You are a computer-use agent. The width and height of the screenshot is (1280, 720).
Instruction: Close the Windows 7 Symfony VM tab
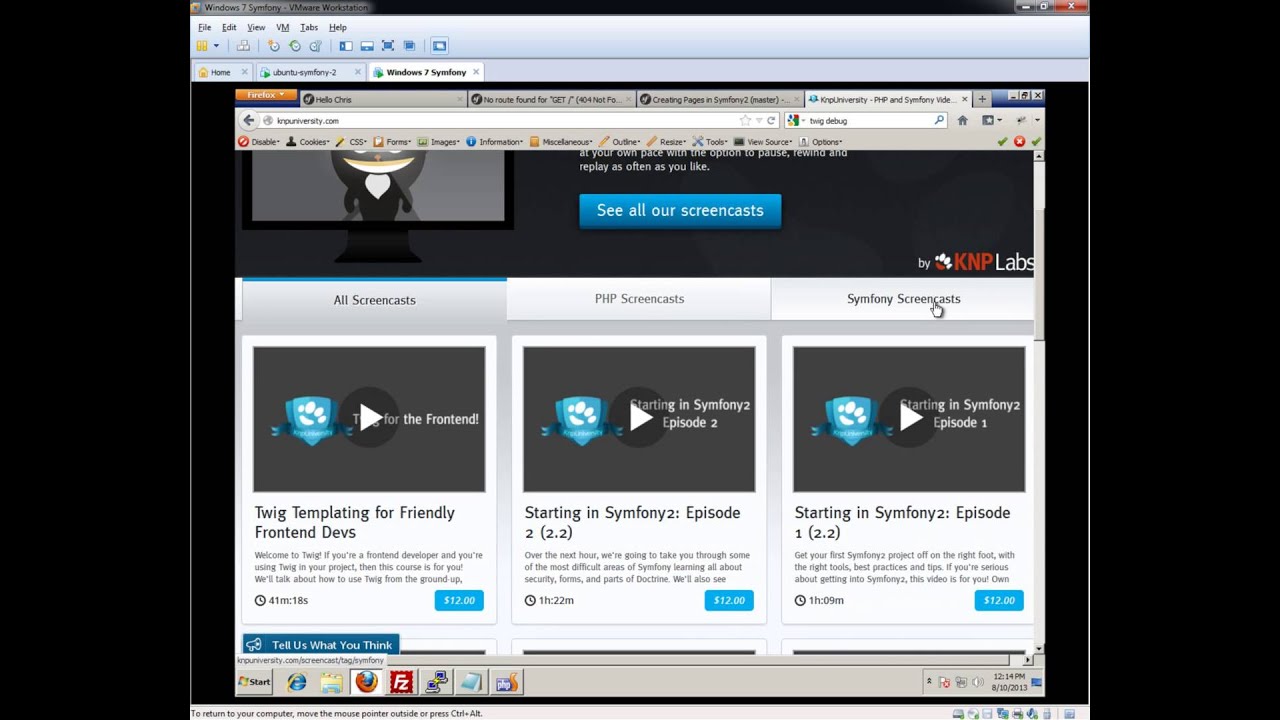[x=476, y=72]
